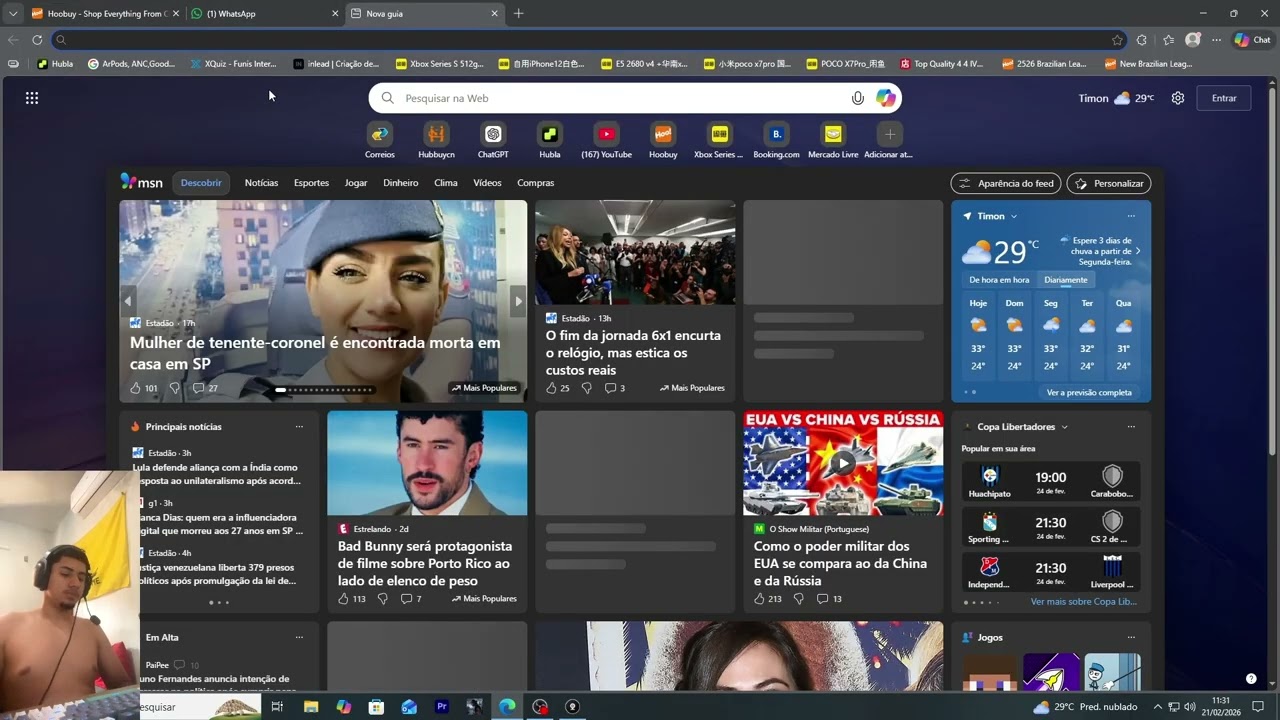
Task: Open weather card more options menu
Action: tap(1131, 216)
